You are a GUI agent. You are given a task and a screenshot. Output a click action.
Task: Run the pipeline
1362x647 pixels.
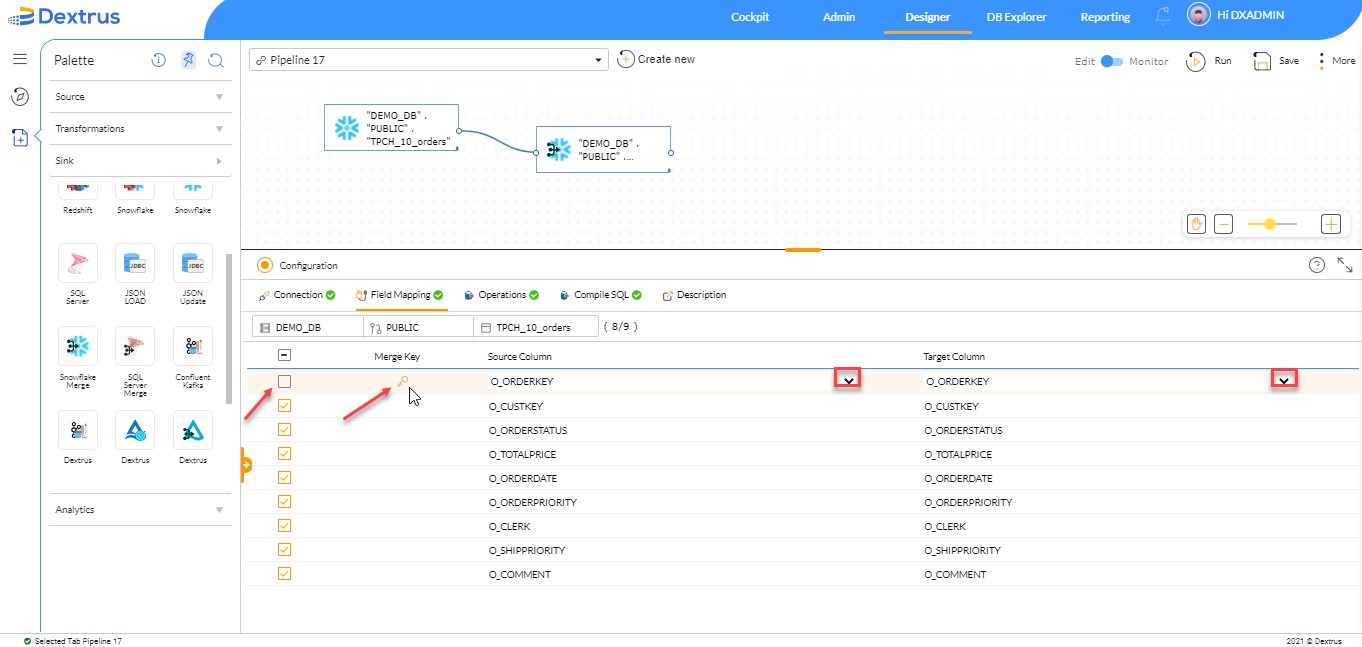pyautogui.click(x=1209, y=61)
